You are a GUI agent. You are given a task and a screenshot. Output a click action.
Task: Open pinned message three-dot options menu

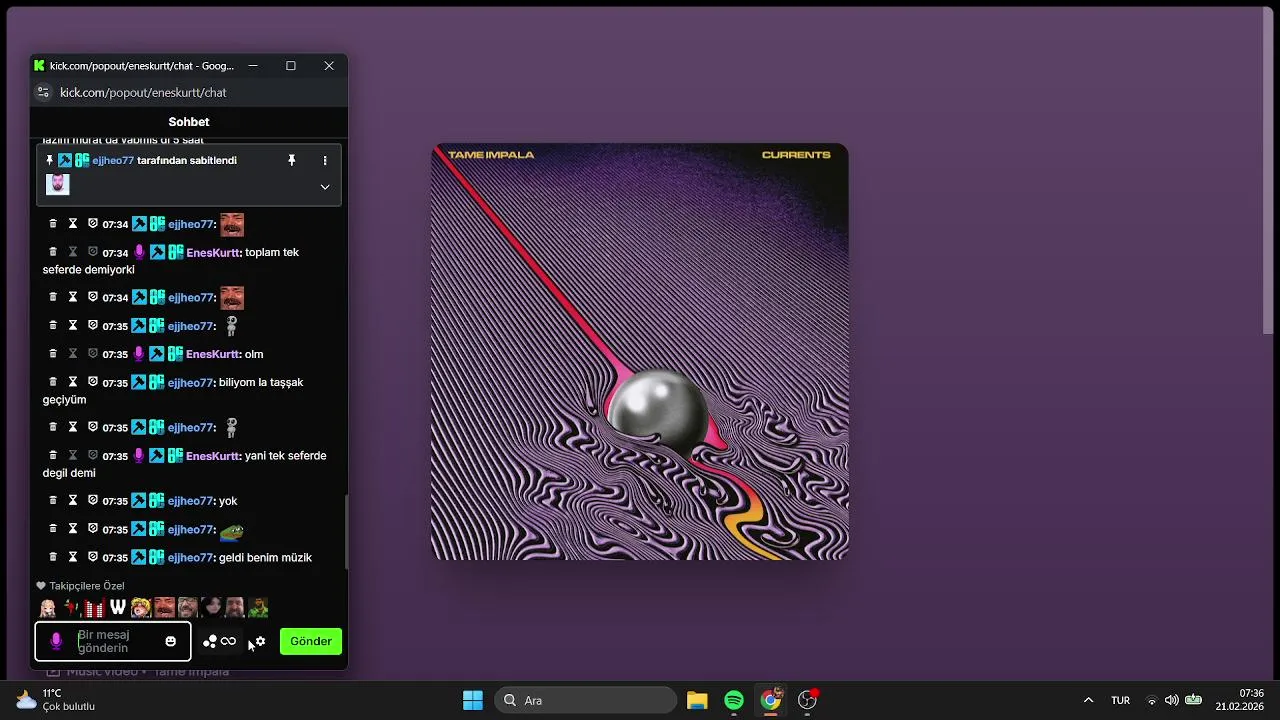[324, 160]
